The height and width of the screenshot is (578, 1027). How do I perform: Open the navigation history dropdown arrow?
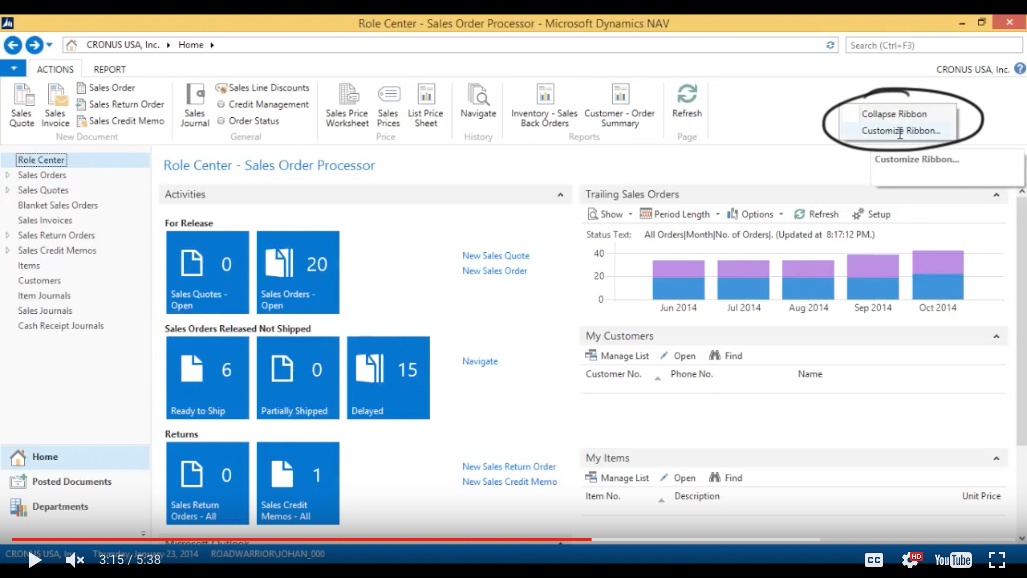pos(49,45)
